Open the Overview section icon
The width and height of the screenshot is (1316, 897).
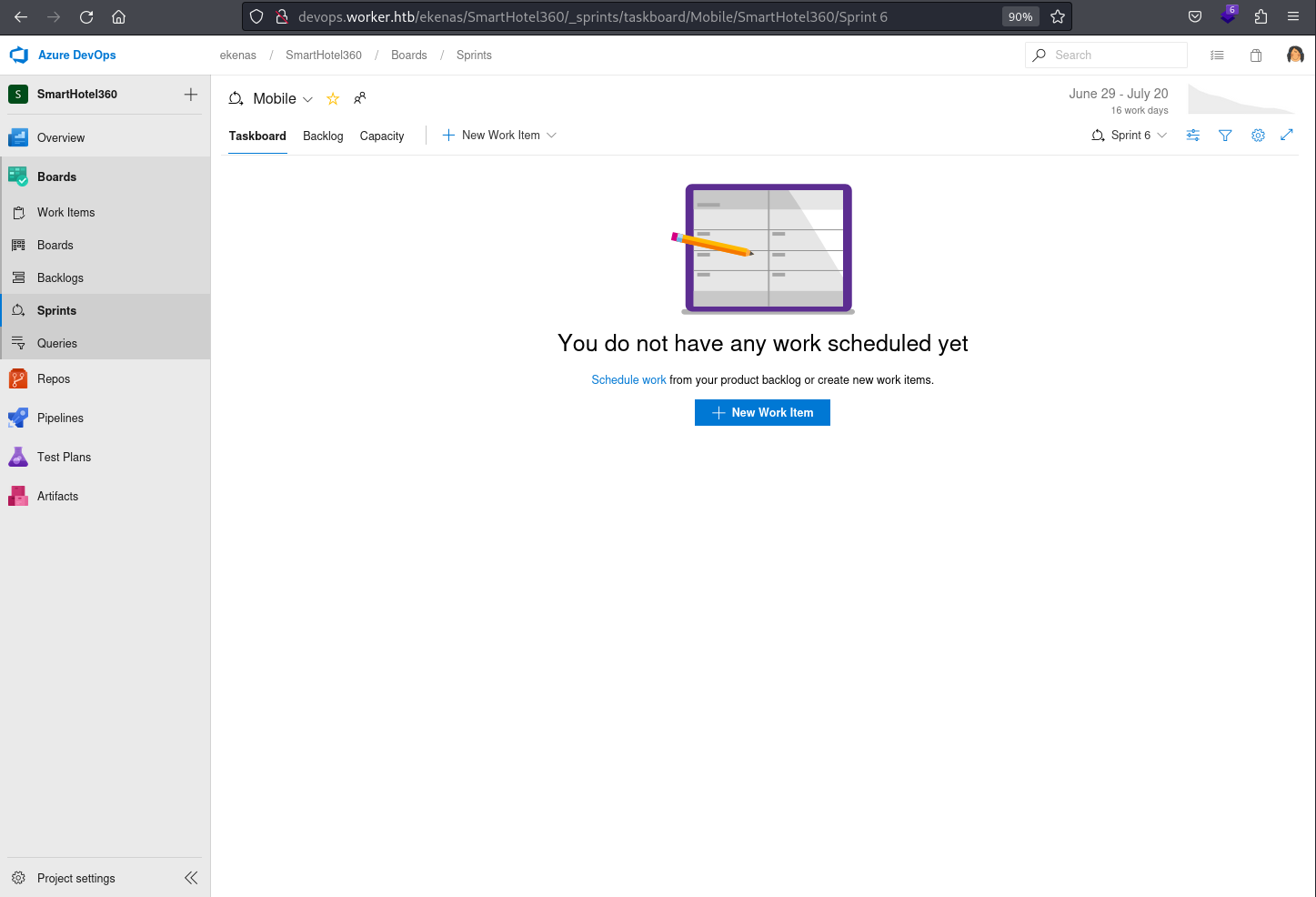[x=18, y=138]
